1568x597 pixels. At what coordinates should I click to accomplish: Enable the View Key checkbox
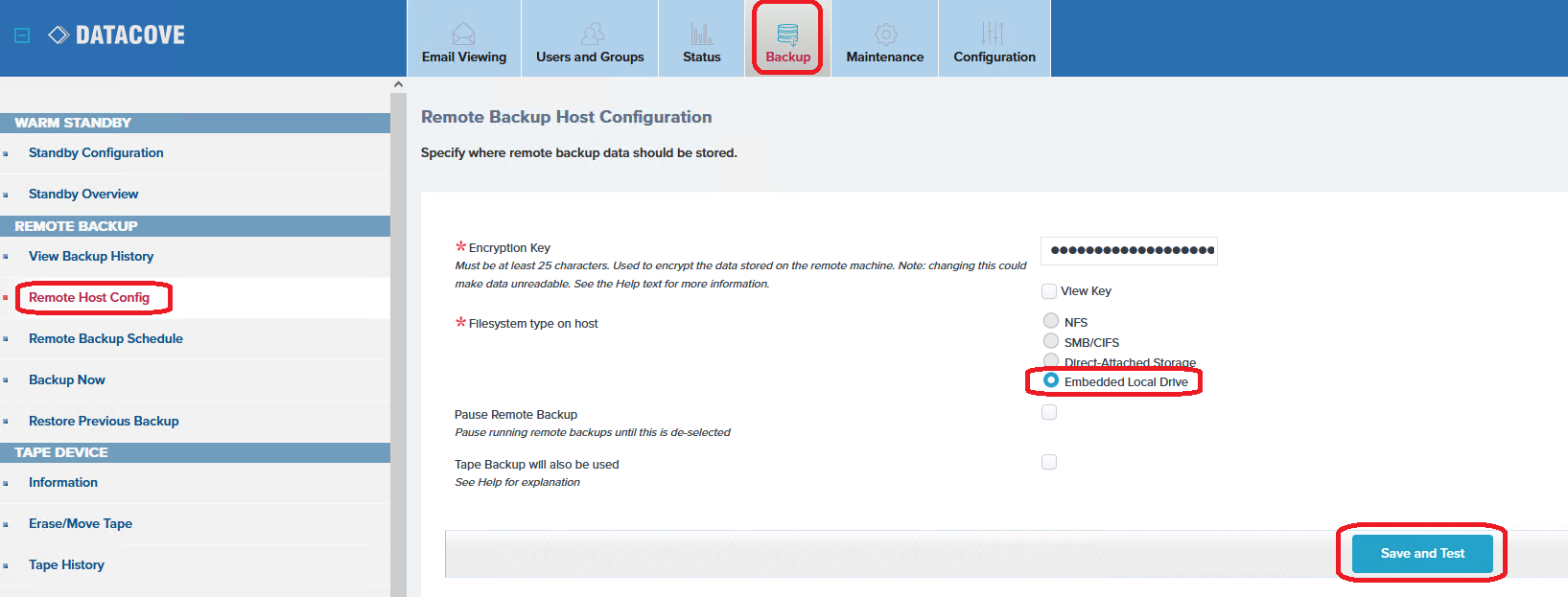[x=1049, y=291]
